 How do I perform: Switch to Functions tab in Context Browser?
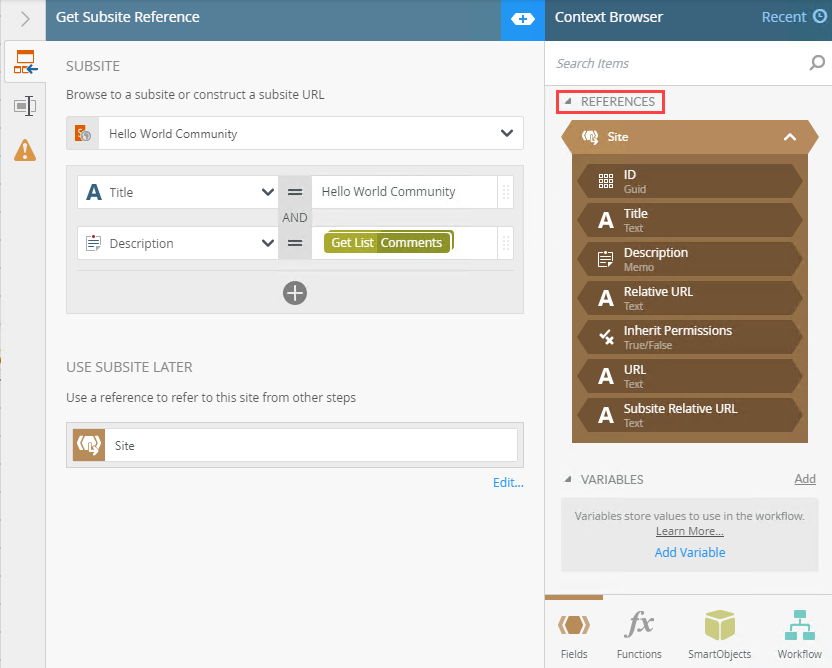pyautogui.click(x=639, y=634)
